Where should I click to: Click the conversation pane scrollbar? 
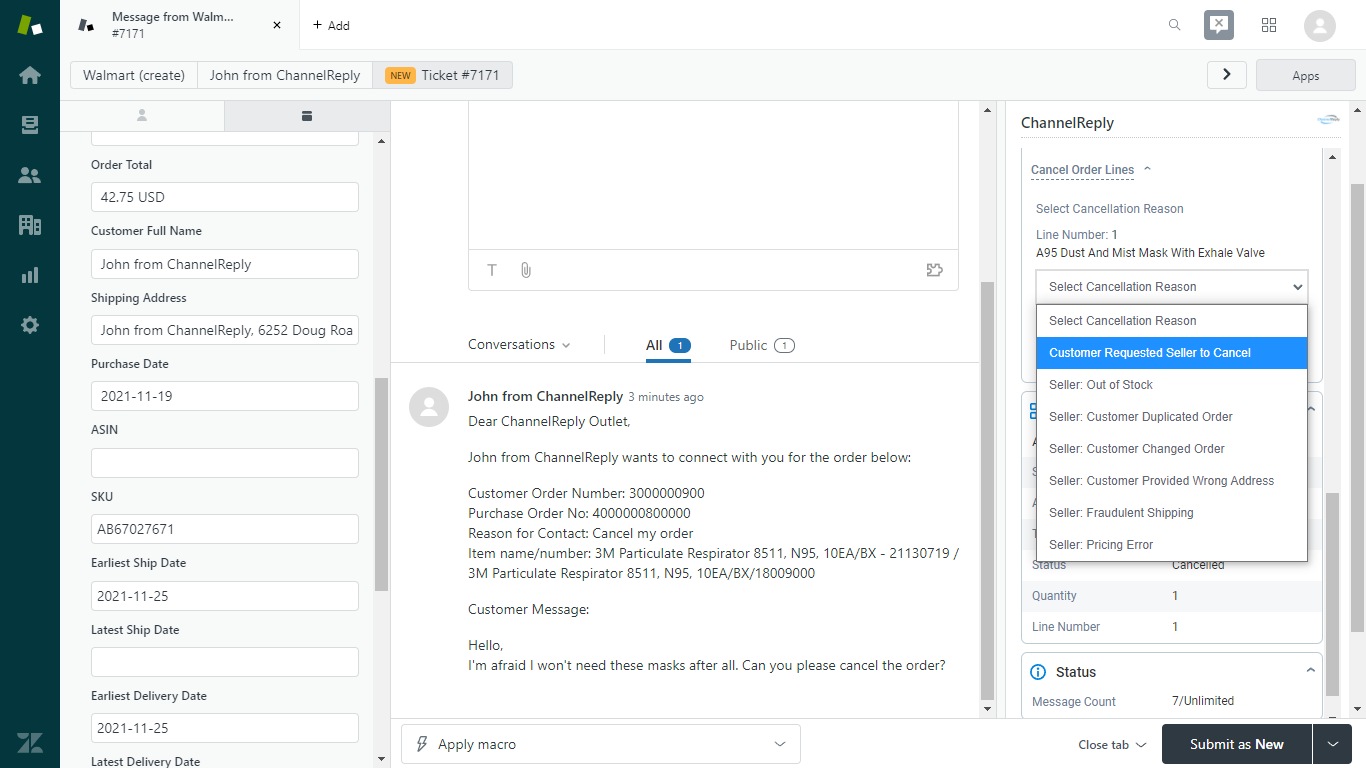(988, 490)
